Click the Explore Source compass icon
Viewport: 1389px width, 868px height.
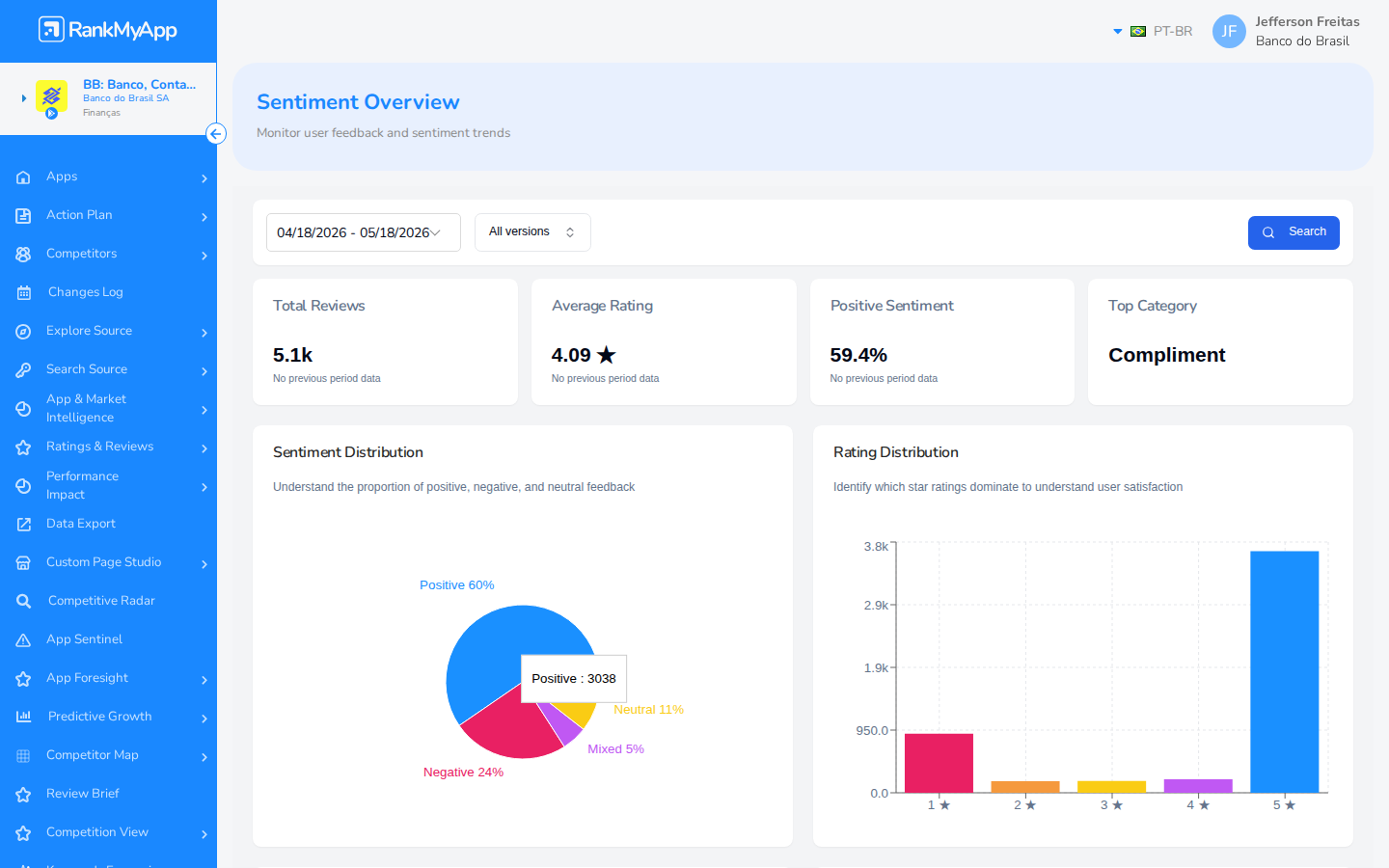point(23,332)
